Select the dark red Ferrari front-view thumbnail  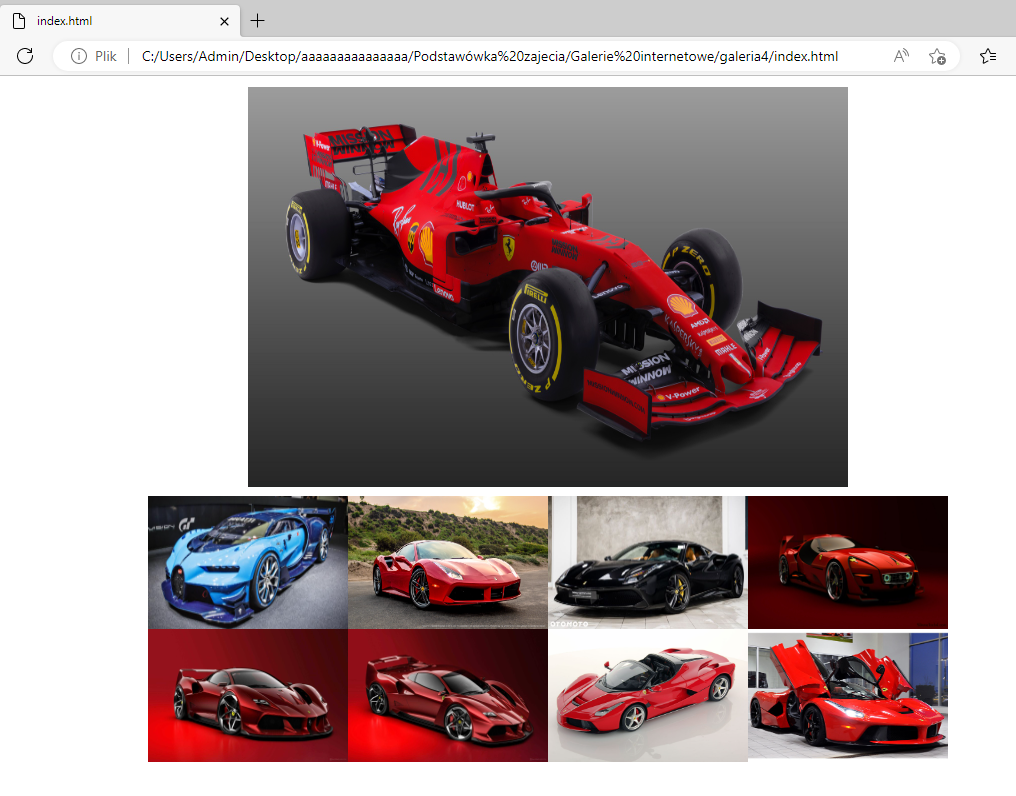click(248, 696)
